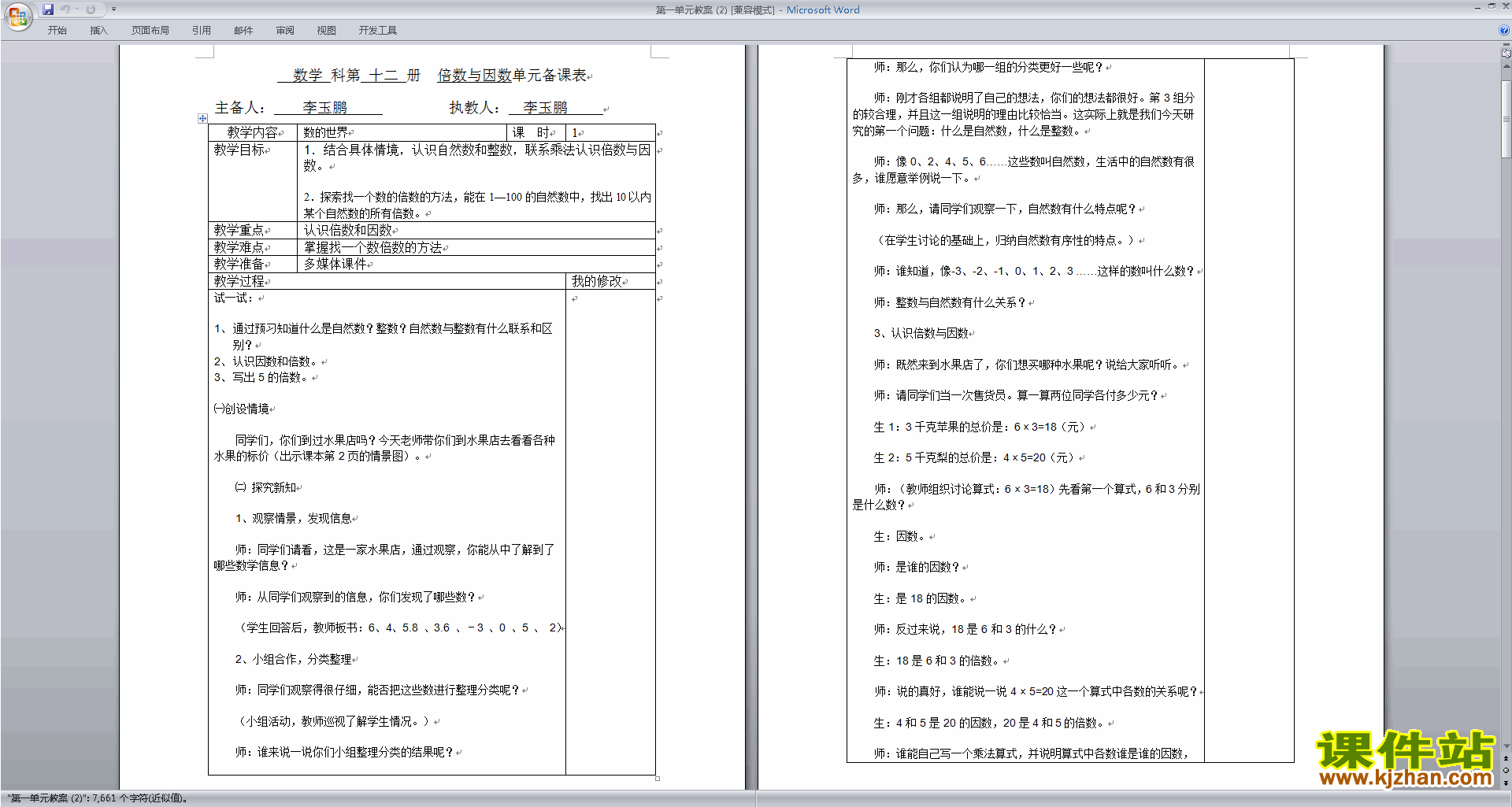The image size is (1512, 807).
Task: Click the heading ㈡ 探究新知
Action: pos(265,487)
